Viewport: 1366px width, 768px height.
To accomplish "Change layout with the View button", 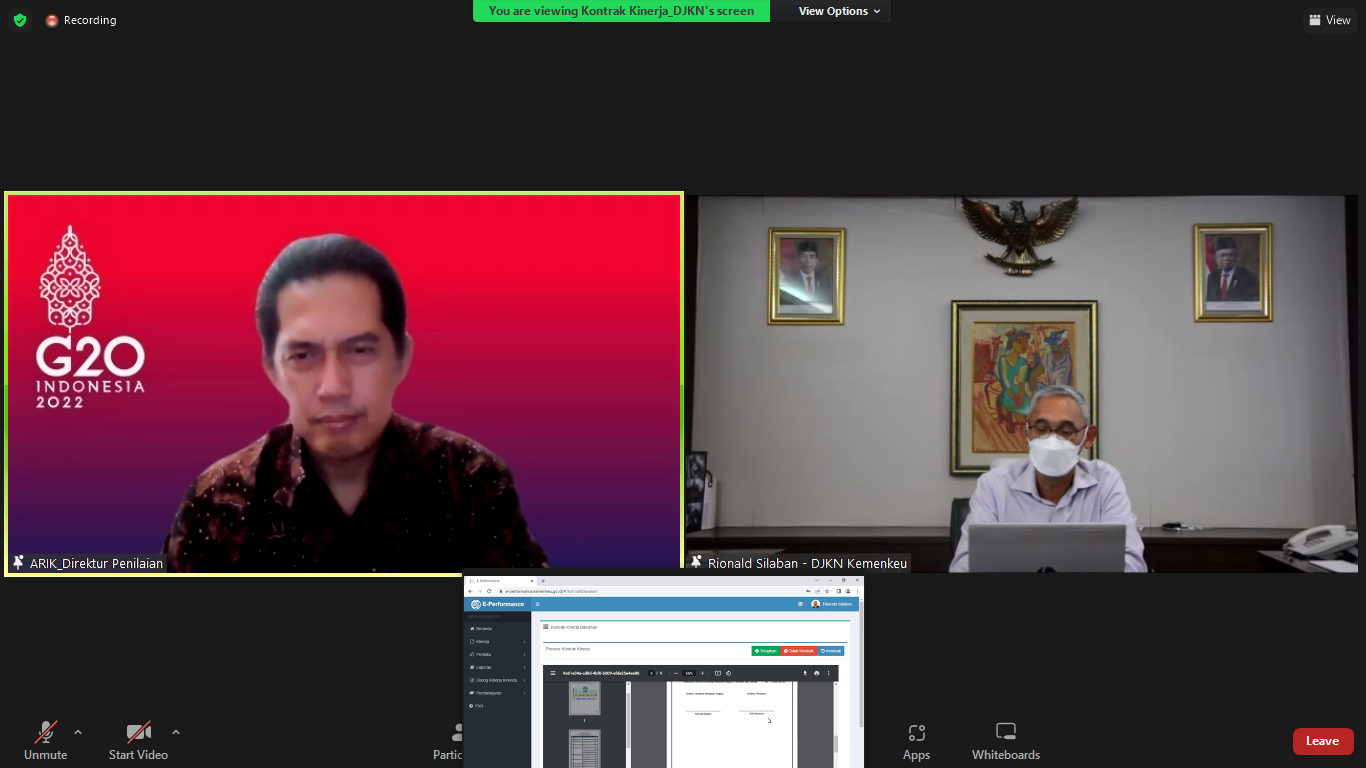I will [x=1329, y=20].
